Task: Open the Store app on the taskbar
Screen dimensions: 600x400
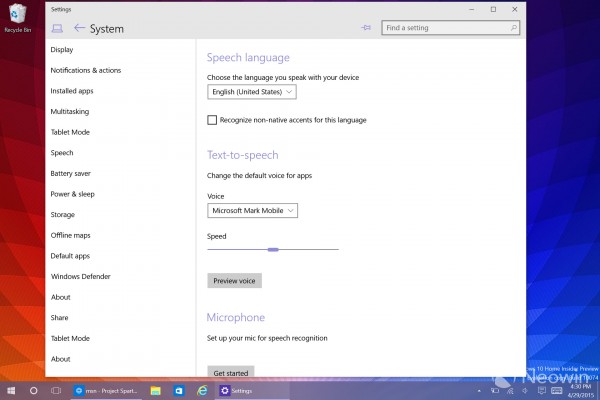Action: 179,390
